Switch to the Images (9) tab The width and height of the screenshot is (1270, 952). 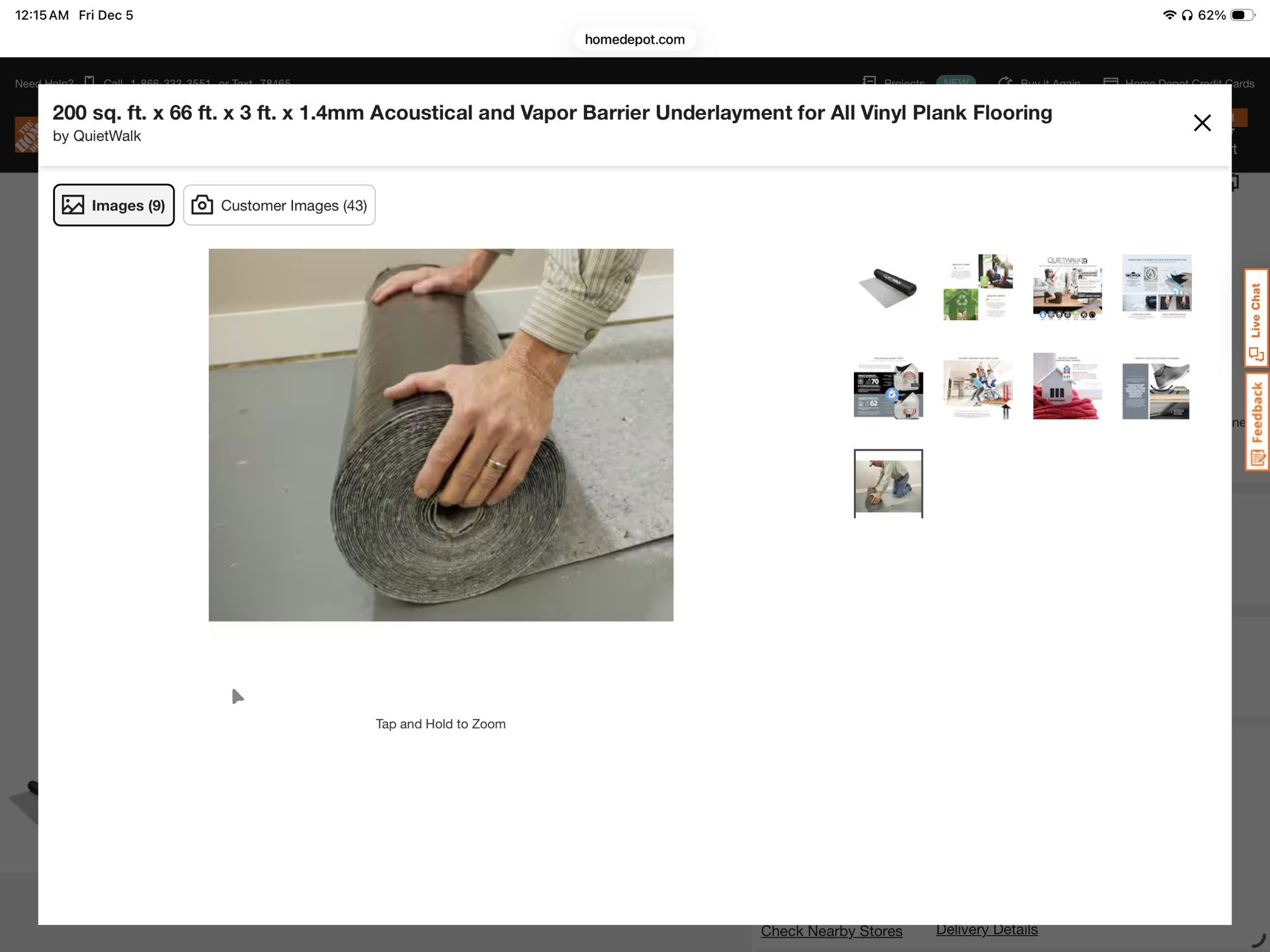click(x=114, y=205)
